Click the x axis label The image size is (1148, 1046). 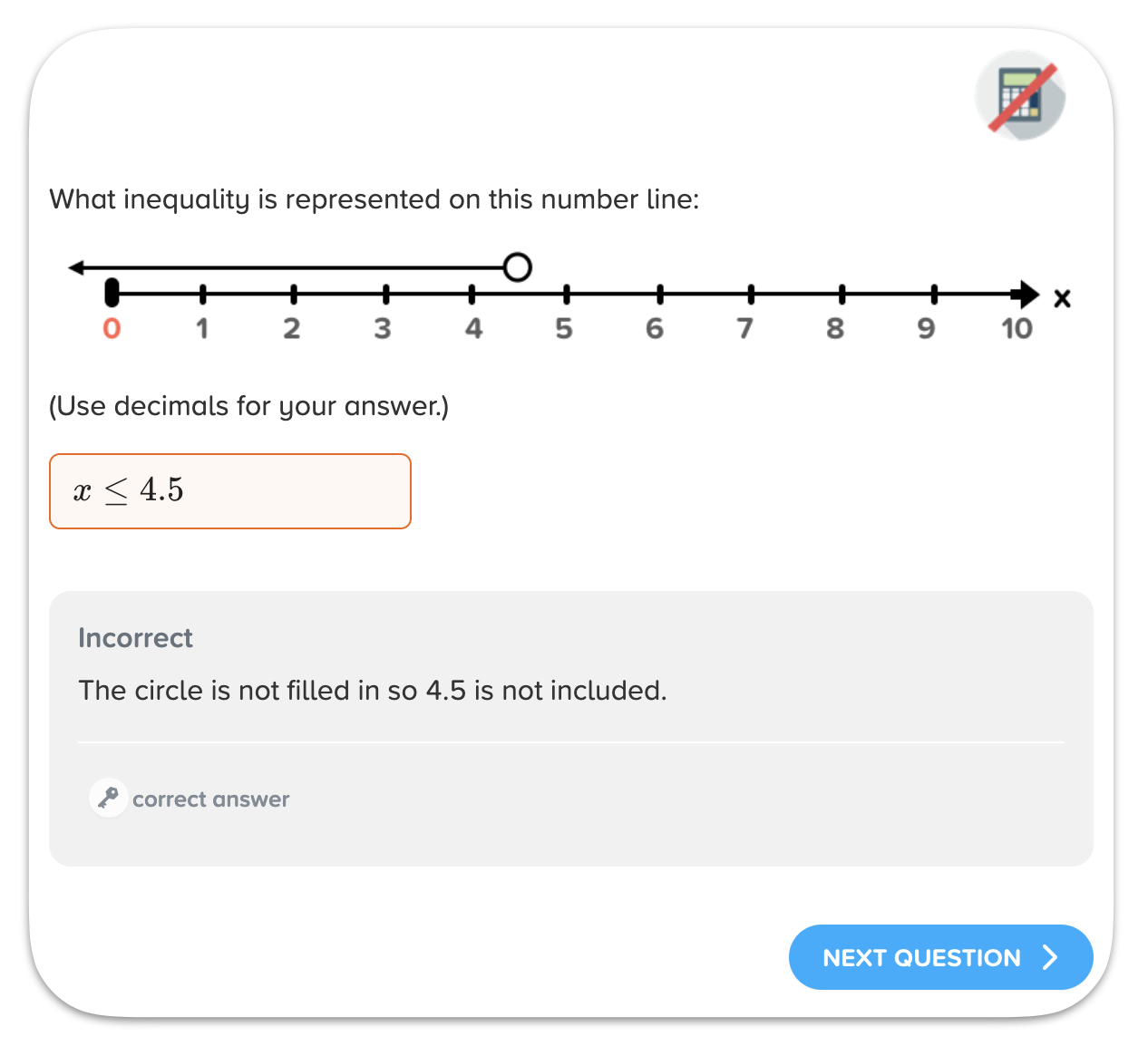point(1062,297)
